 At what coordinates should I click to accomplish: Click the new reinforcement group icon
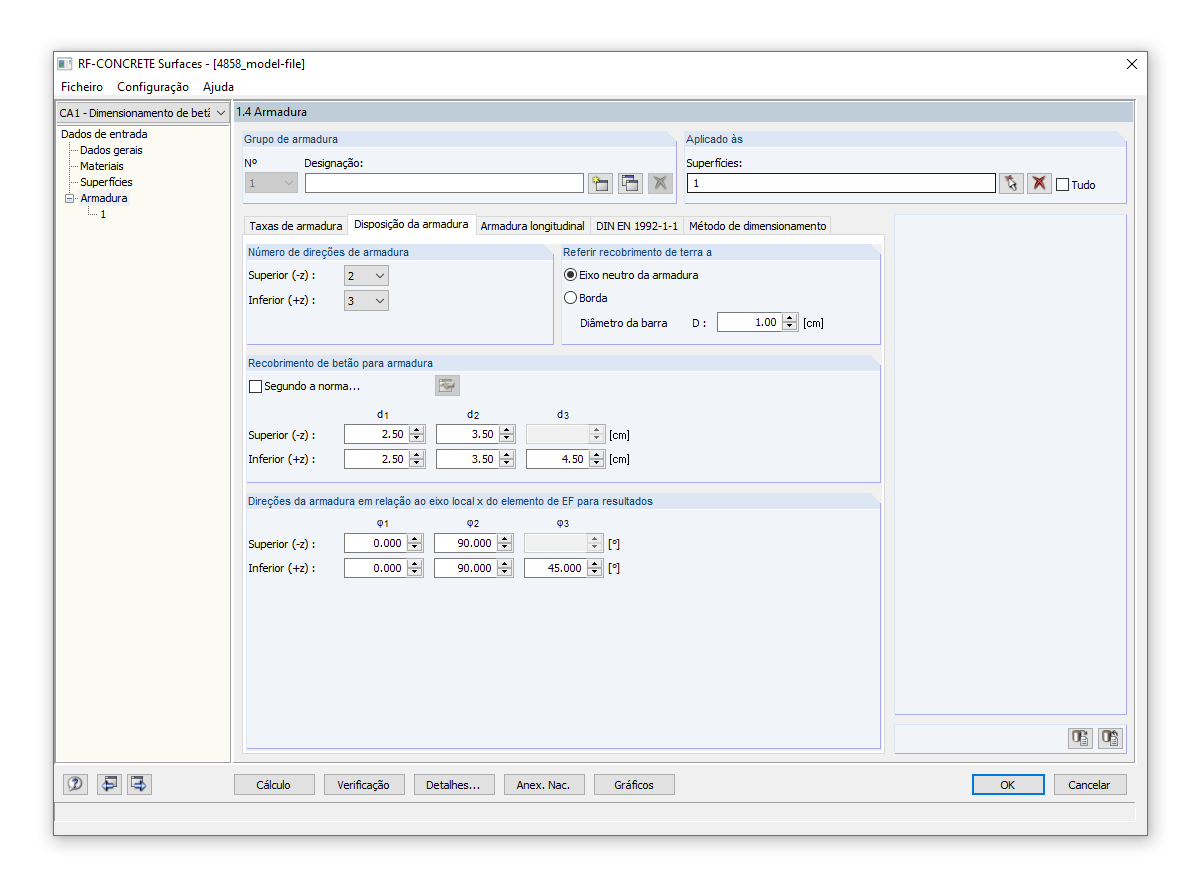[601, 183]
